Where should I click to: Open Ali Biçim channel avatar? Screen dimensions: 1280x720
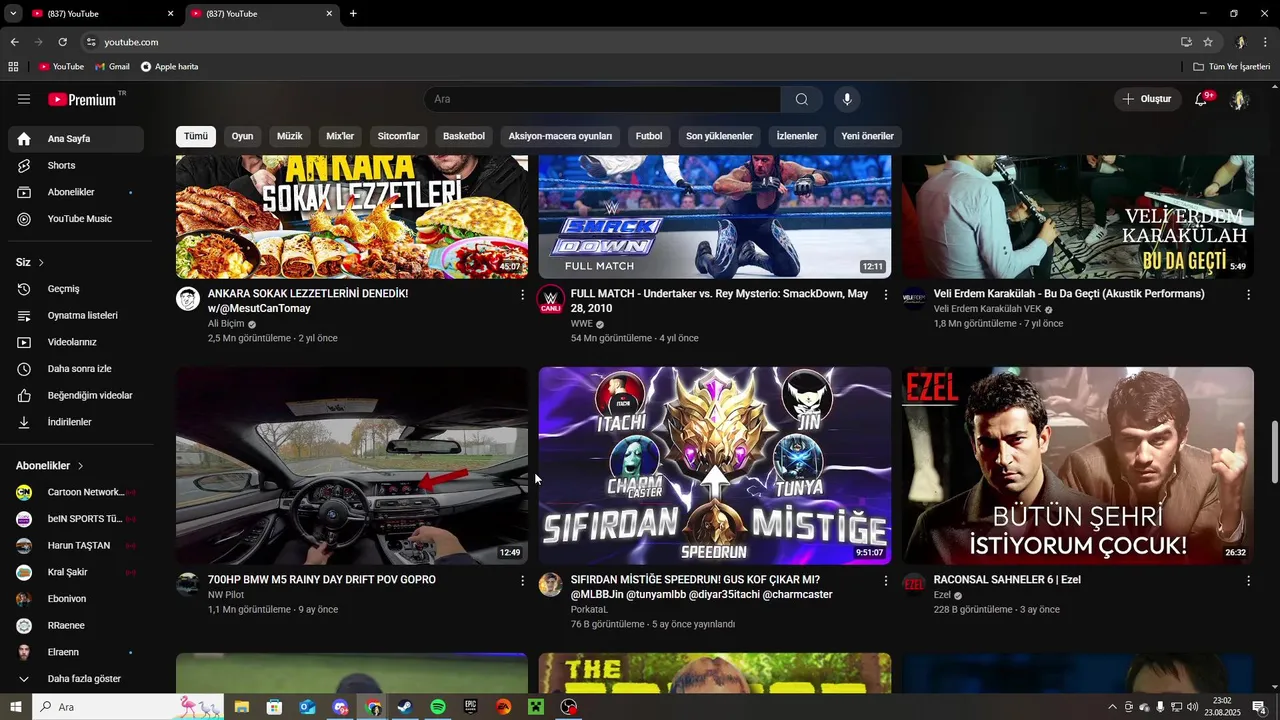coord(188,298)
